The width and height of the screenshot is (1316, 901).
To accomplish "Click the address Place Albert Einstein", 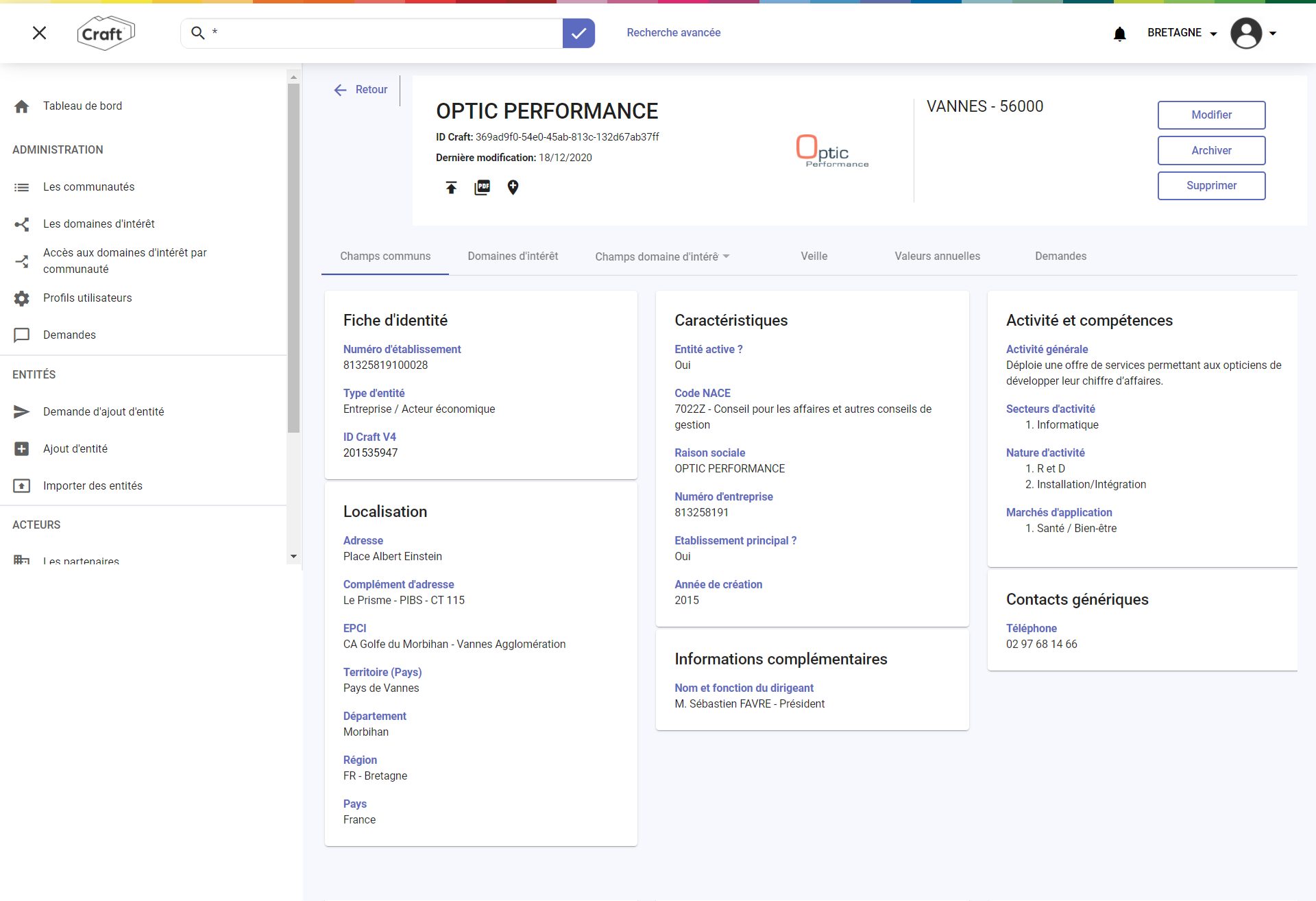I will pyautogui.click(x=392, y=557).
